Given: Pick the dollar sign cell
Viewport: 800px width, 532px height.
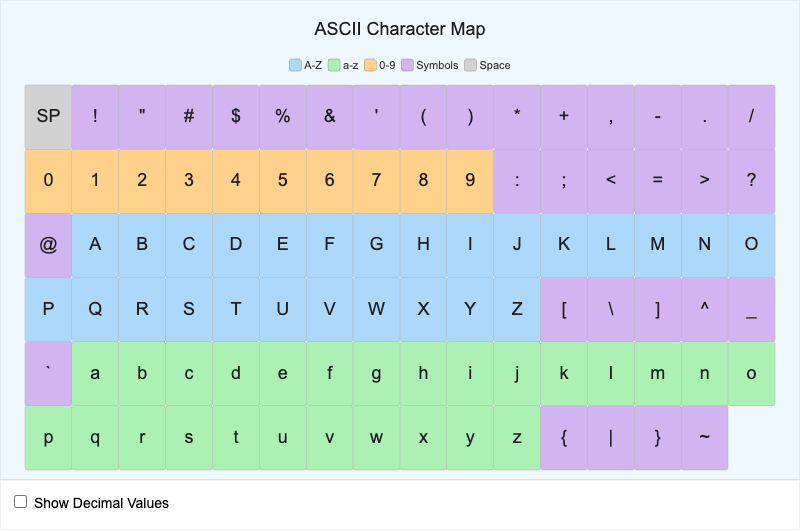Looking at the screenshot, I should (236, 116).
